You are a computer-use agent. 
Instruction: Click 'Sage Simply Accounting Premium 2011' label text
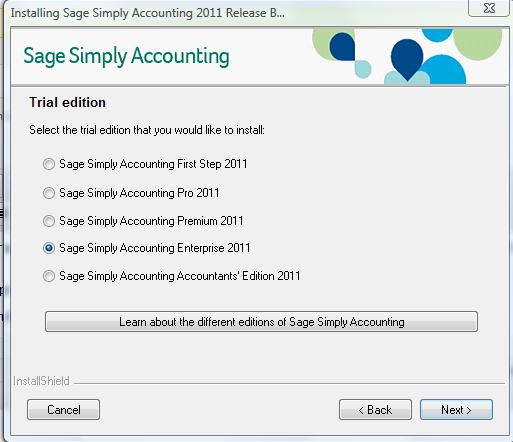tap(151, 221)
